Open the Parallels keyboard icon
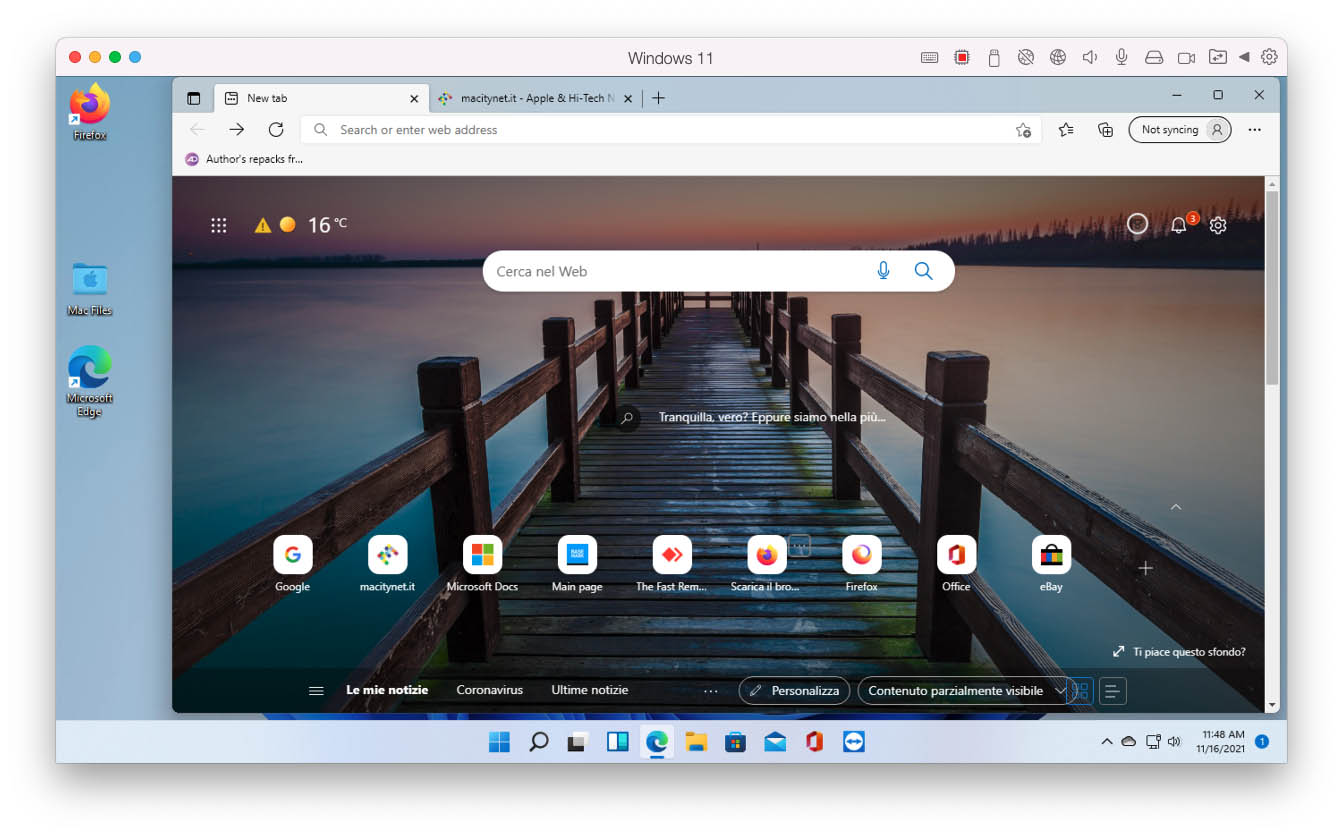The image size is (1343, 837). click(930, 58)
